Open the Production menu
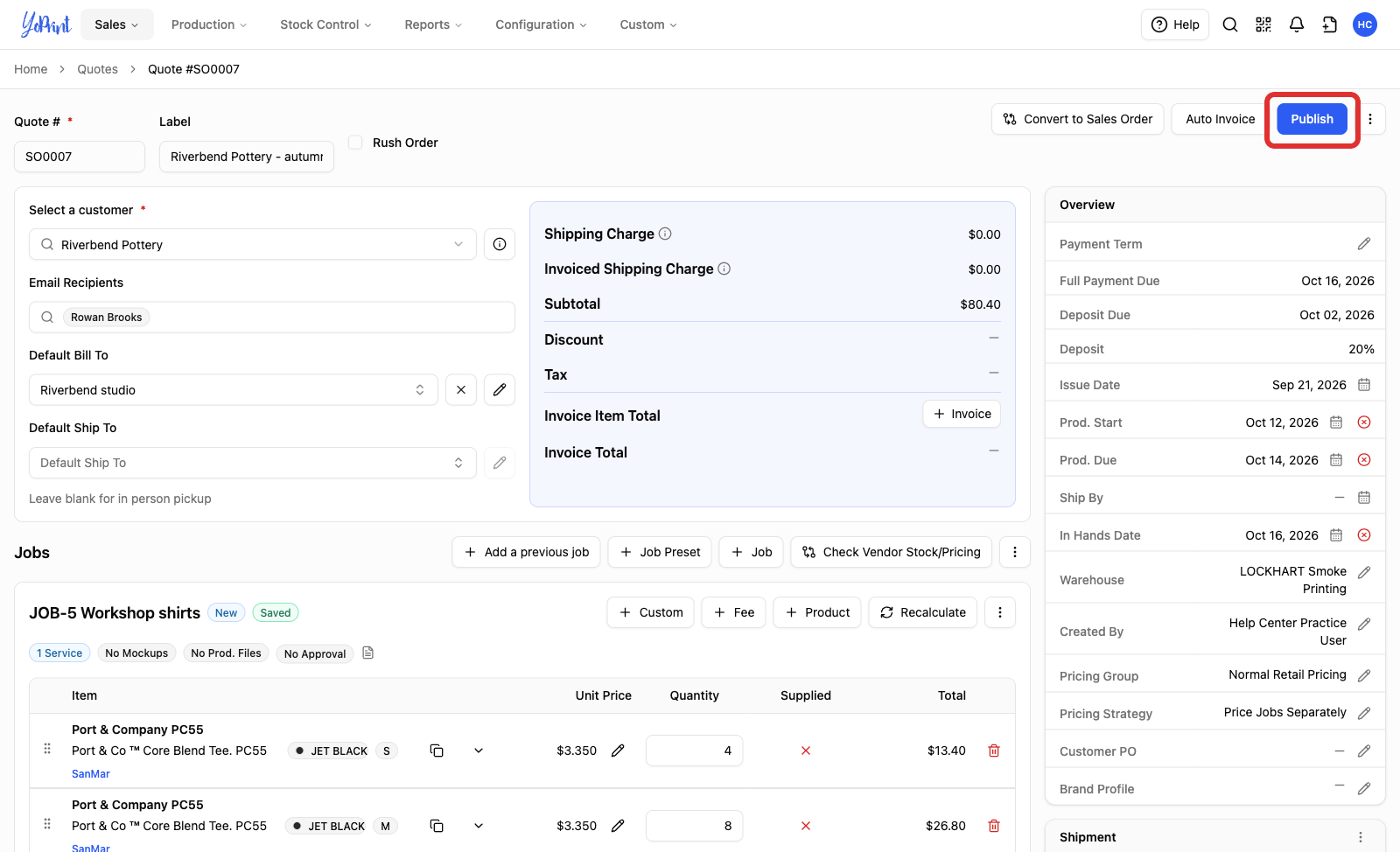The image size is (1400, 852). click(x=209, y=24)
